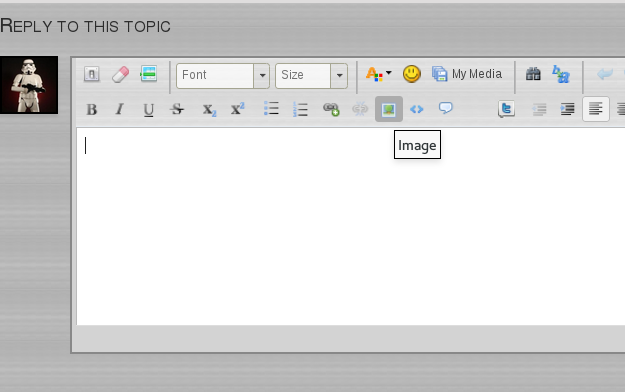Screen dimensions: 625x392
Task: Click the Quote speech bubble icon
Action: click(446, 108)
